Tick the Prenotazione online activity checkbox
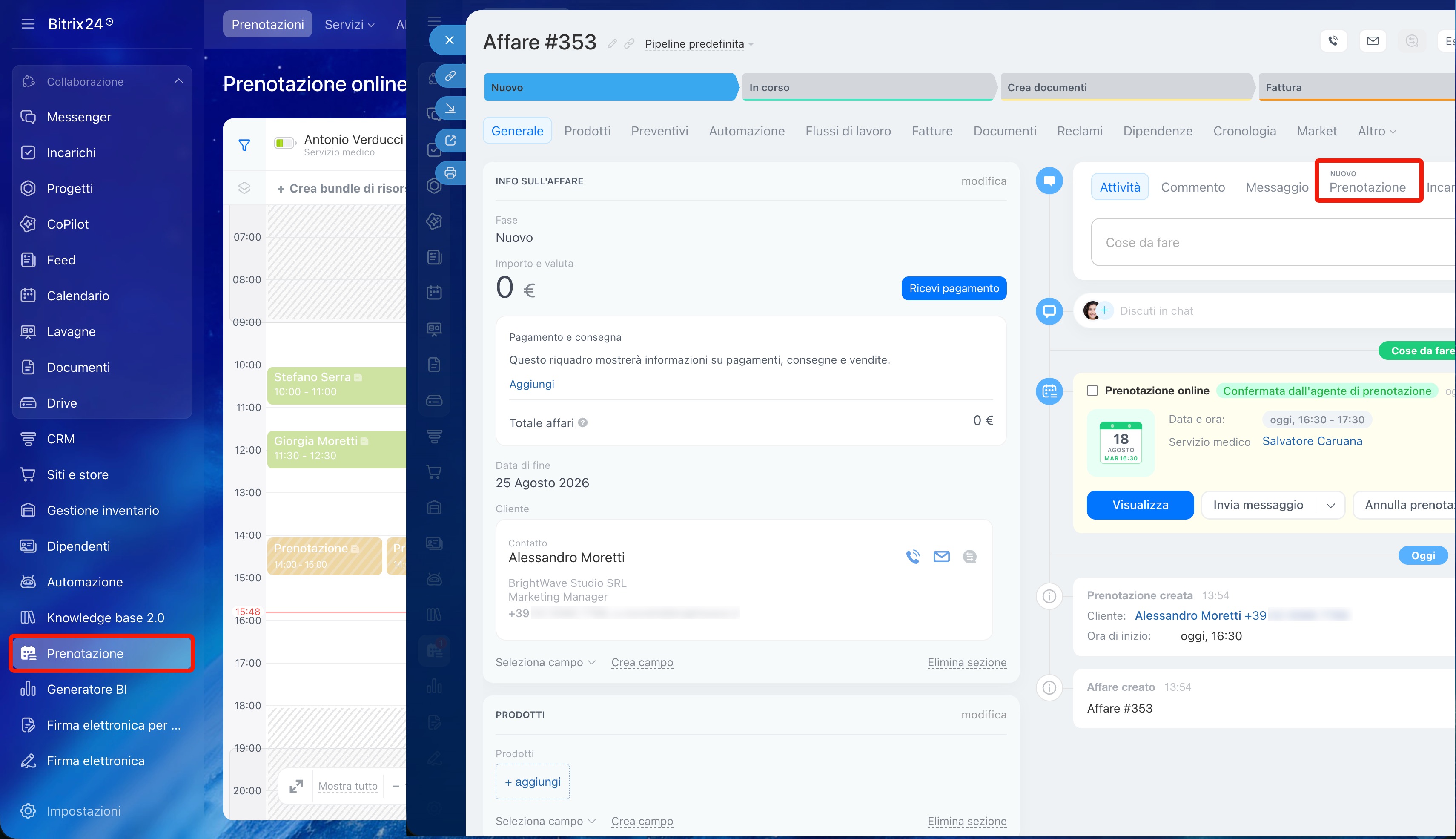1456x839 pixels. pyautogui.click(x=1092, y=391)
